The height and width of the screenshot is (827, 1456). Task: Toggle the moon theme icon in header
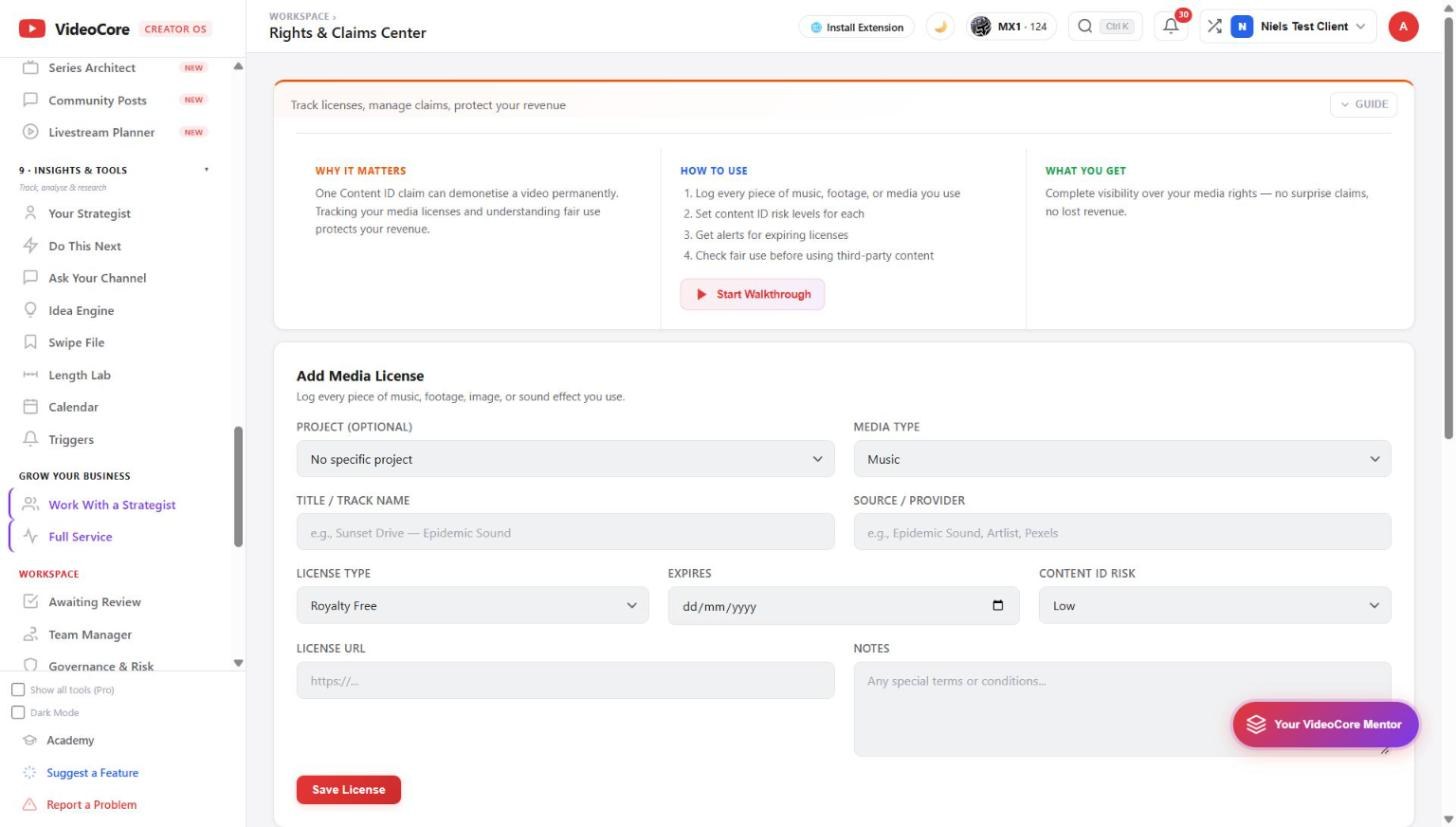pyautogui.click(x=940, y=27)
